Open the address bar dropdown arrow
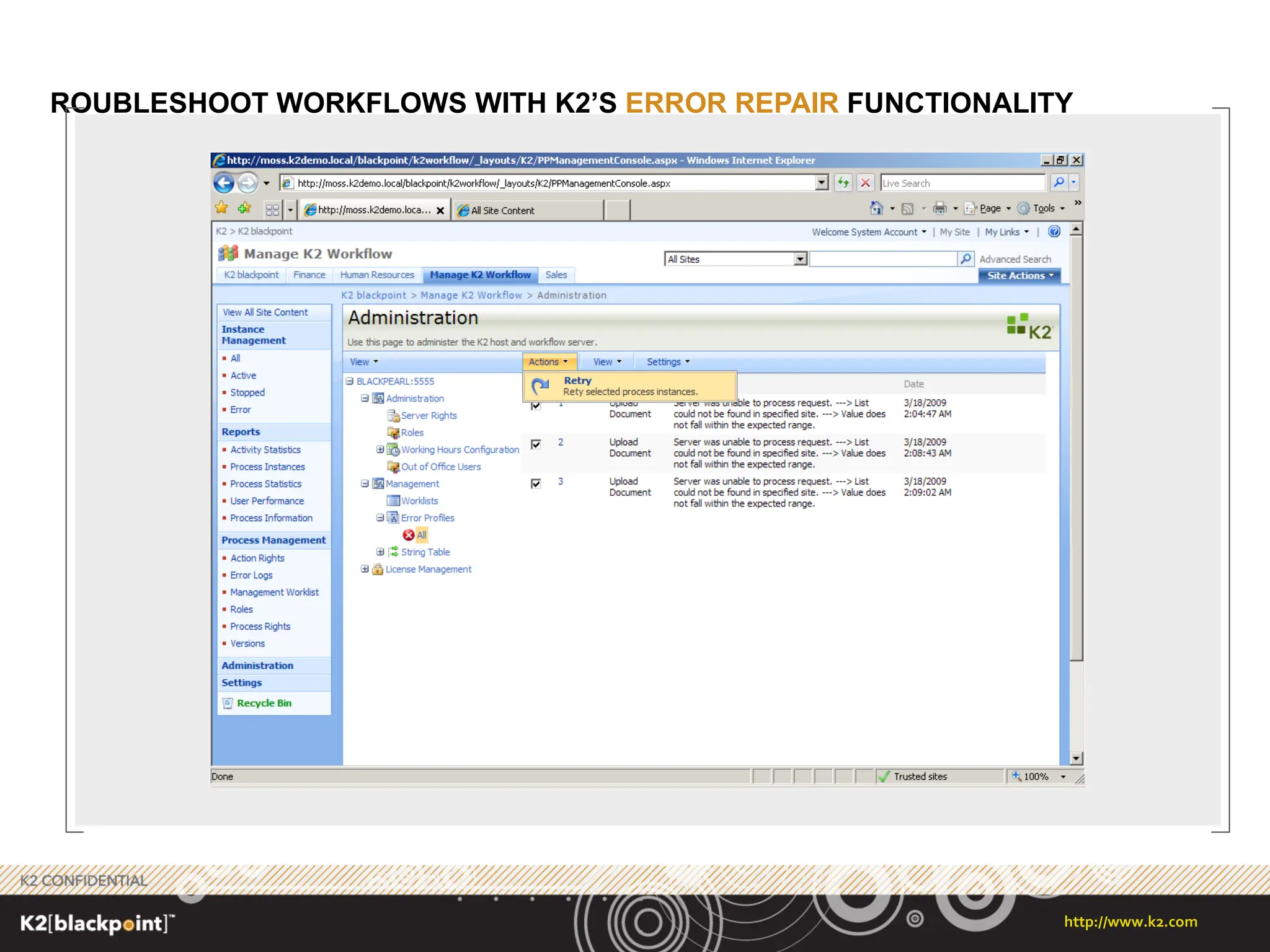The image size is (1270, 952). point(822,183)
